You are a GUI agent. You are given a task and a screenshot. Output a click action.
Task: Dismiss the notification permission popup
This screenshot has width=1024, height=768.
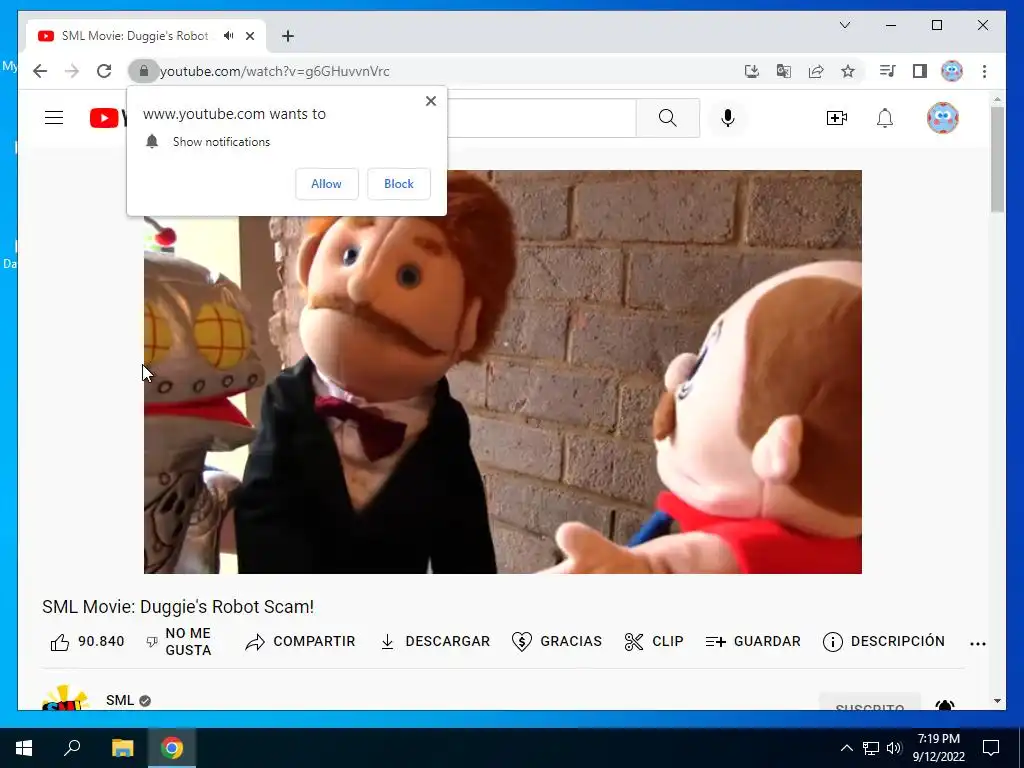point(430,101)
